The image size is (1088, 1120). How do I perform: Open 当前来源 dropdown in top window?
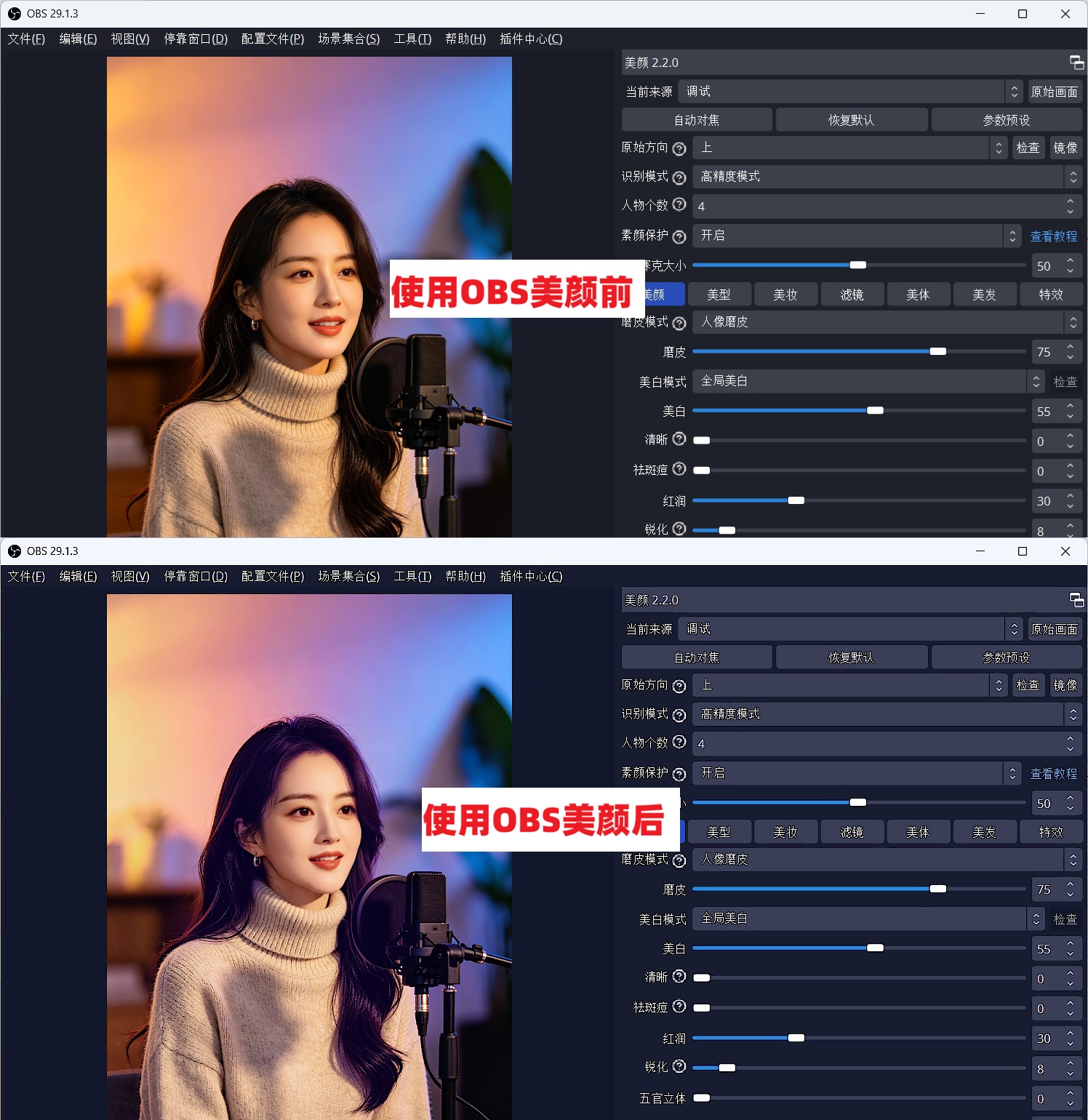(850, 92)
